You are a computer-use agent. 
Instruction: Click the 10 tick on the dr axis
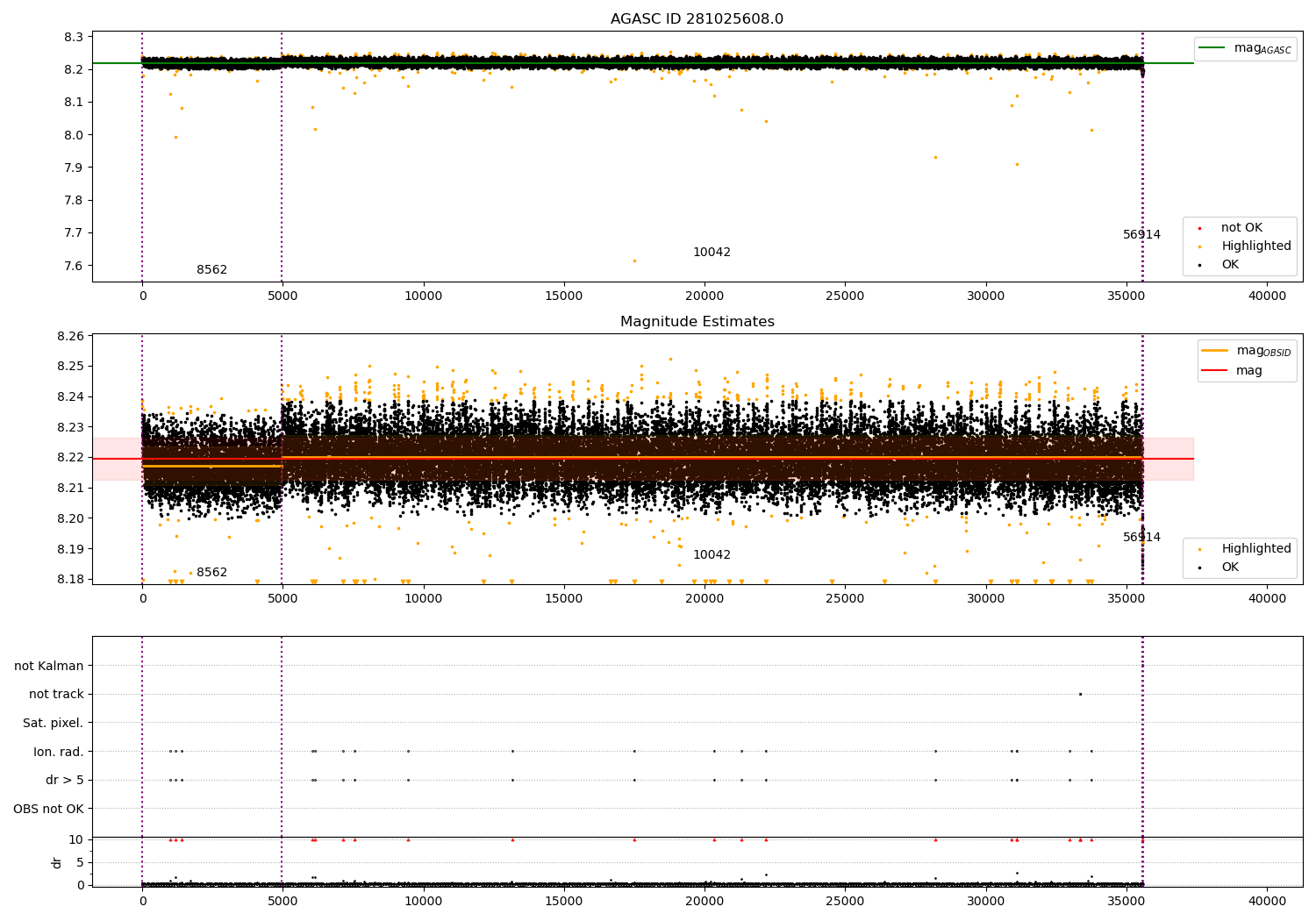coord(76,839)
